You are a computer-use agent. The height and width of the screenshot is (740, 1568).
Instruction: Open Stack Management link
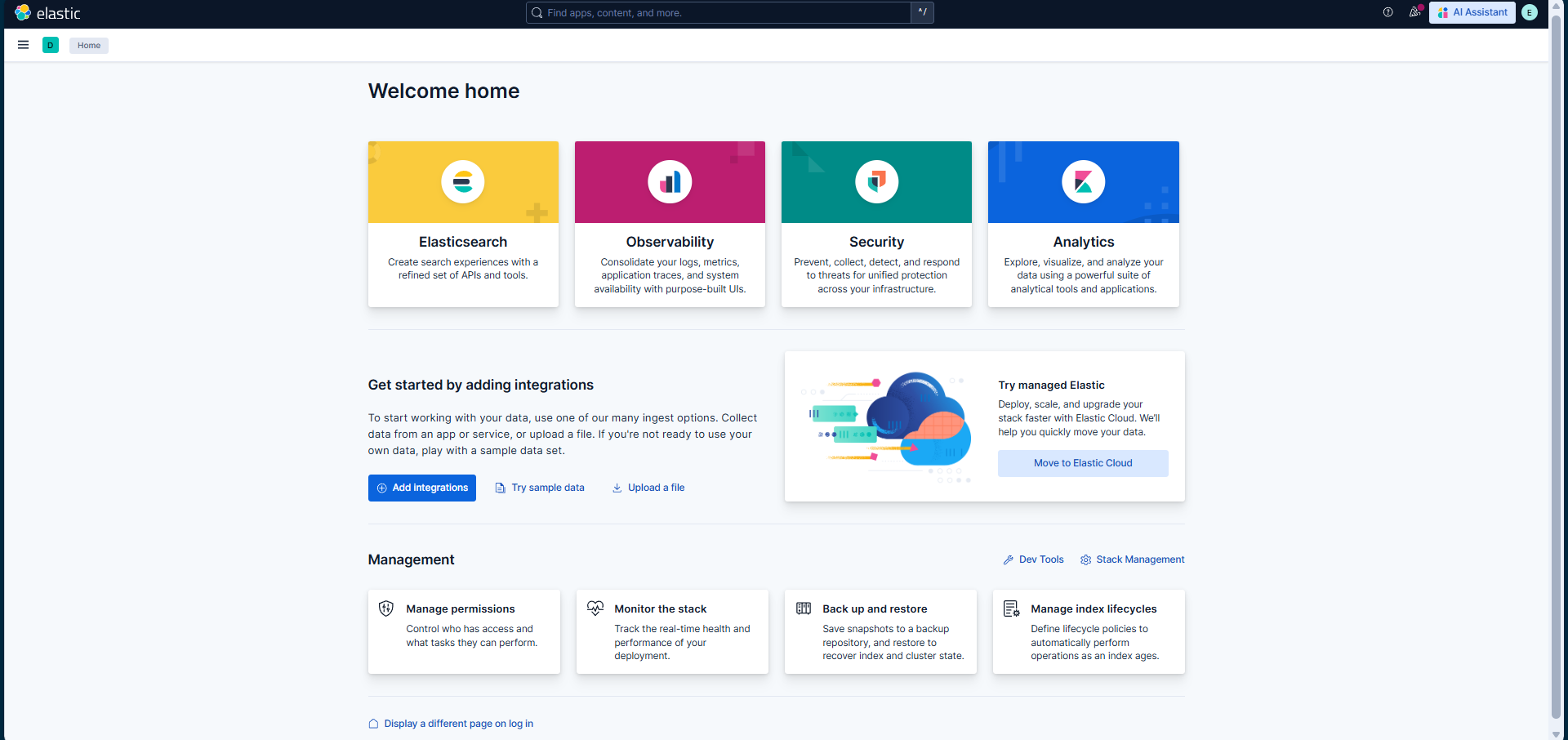[x=1132, y=559]
